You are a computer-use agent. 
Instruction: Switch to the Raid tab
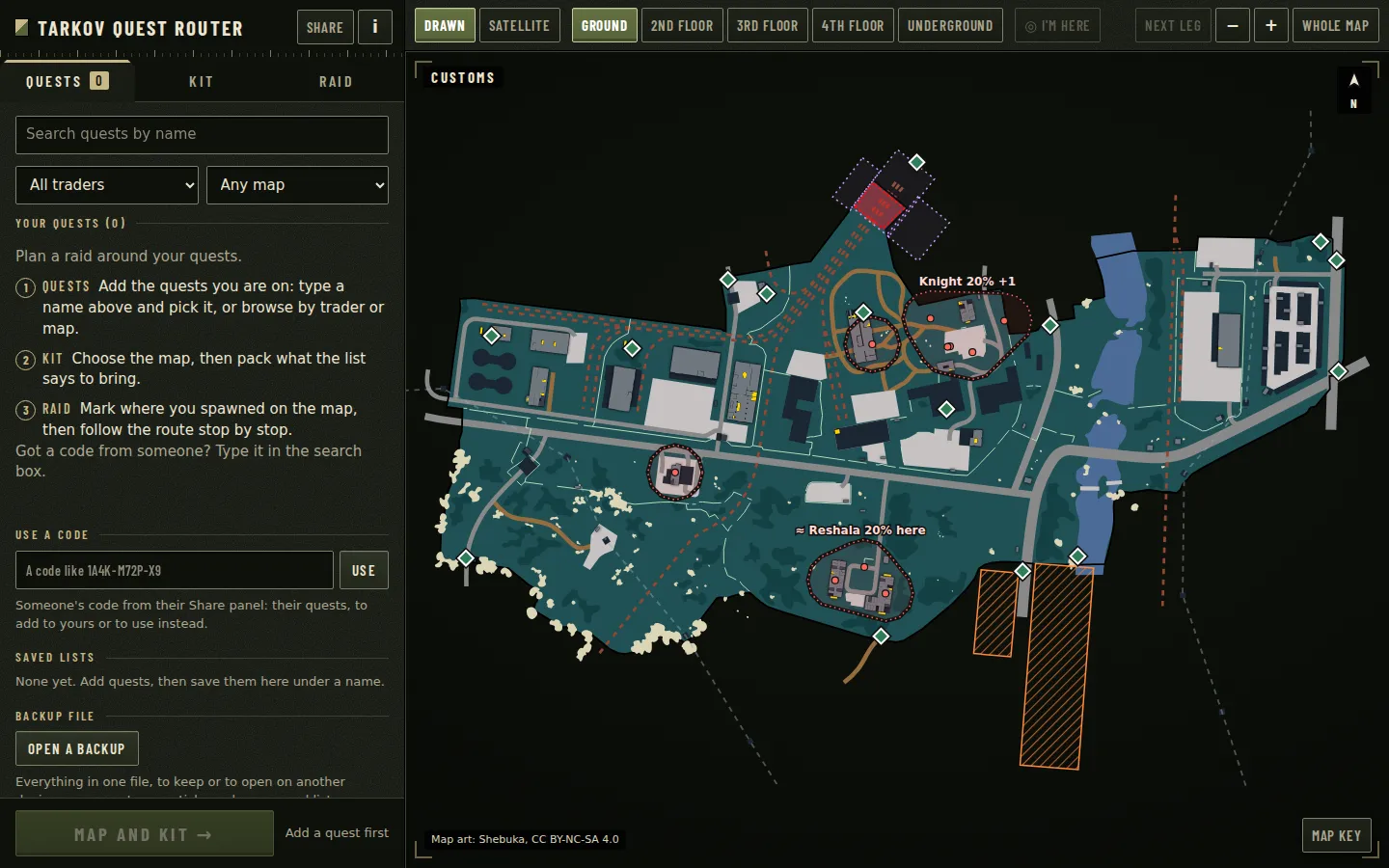coord(336,82)
